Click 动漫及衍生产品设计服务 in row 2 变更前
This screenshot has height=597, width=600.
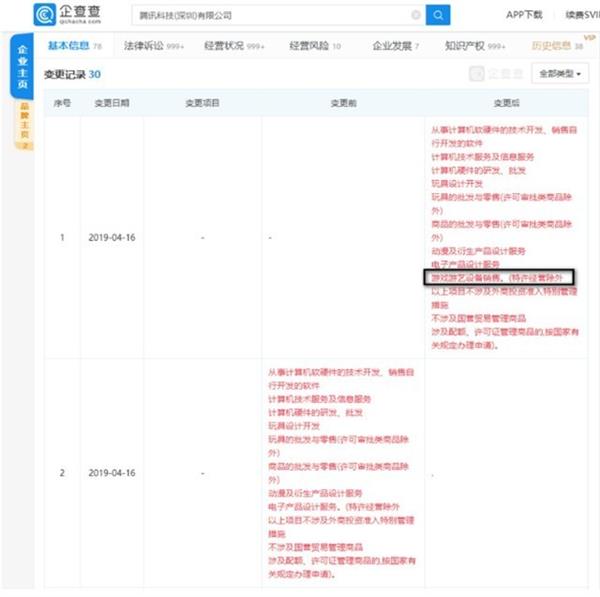(x=315, y=493)
